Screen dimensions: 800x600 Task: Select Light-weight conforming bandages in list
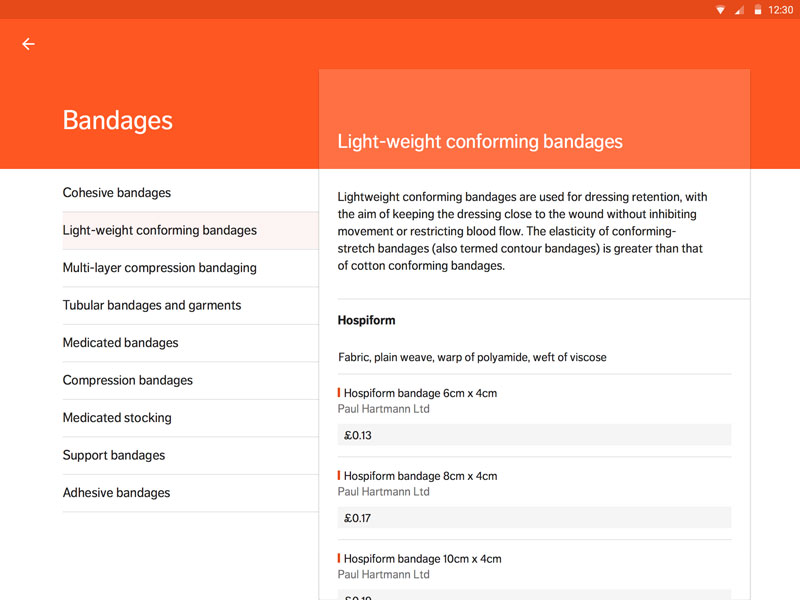tap(190, 231)
